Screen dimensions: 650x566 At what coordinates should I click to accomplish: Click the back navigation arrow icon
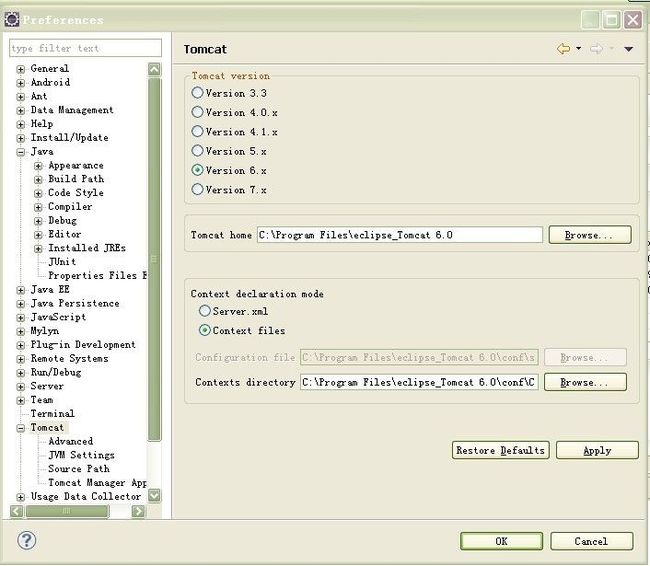[x=563, y=49]
